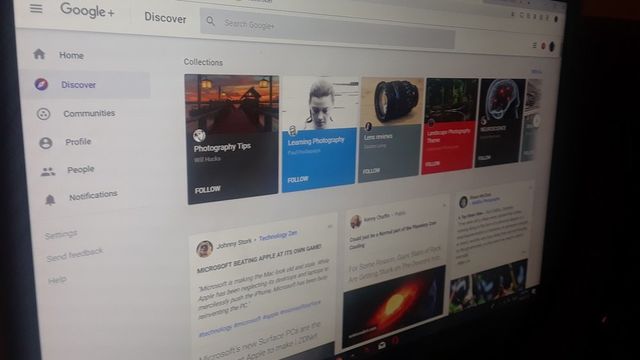
Task: Click the More link above collections
Action: coord(536,72)
